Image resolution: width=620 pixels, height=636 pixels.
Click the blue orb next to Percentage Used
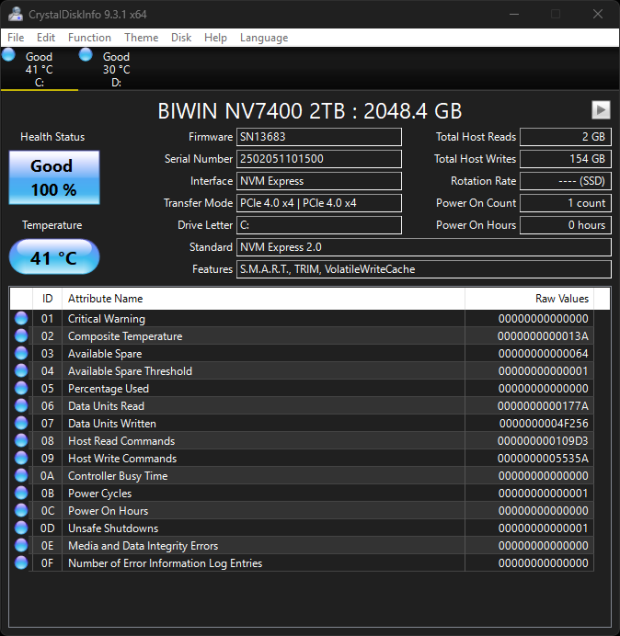click(x=21, y=389)
